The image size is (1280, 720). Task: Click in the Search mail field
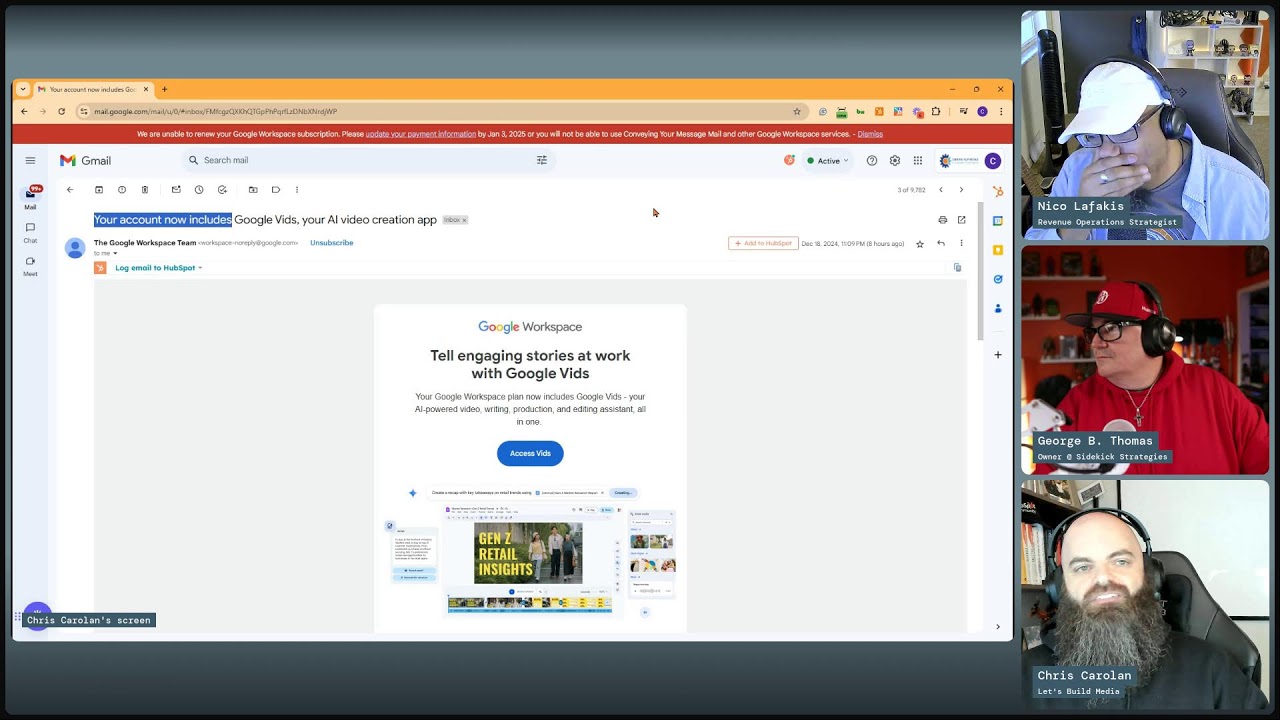(x=368, y=160)
